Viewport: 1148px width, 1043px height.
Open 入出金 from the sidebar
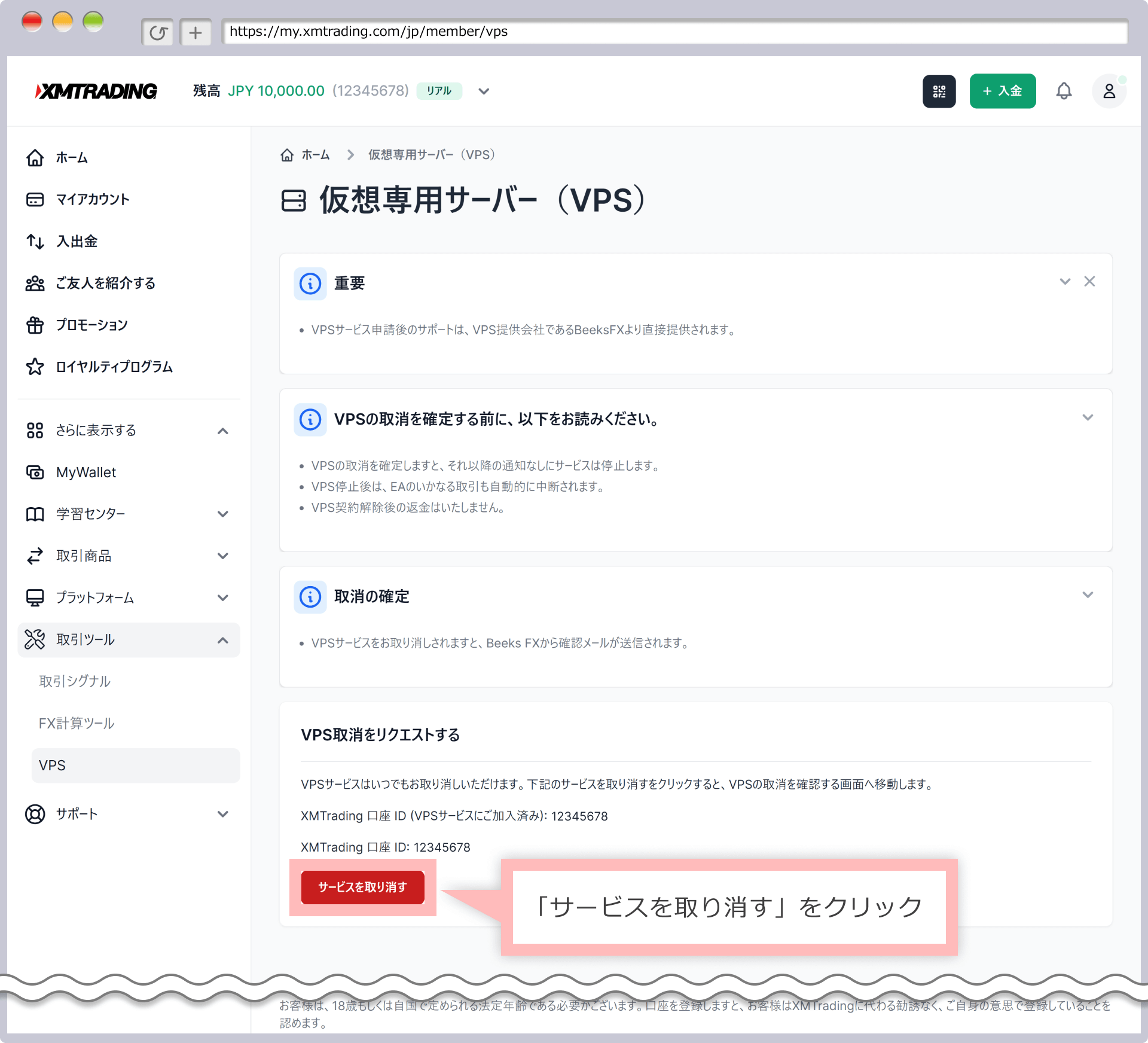point(75,241)
